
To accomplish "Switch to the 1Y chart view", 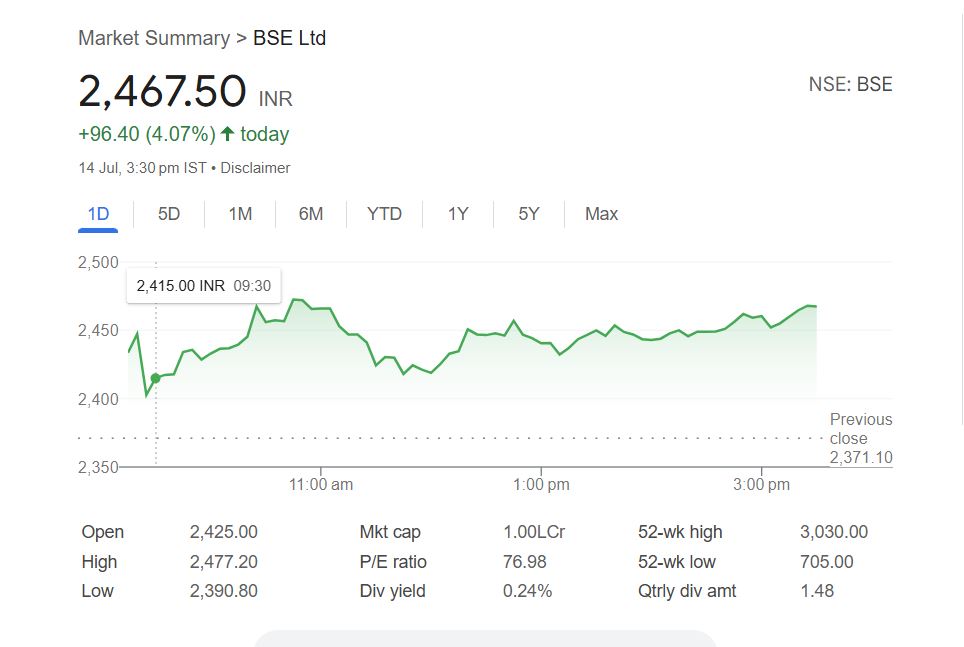I will [458, 214].
